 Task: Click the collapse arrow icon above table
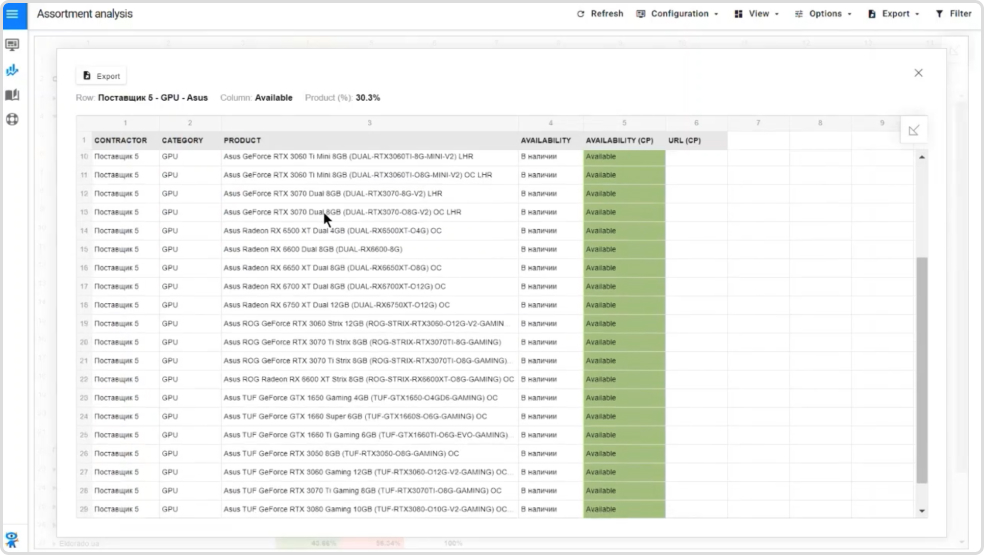pos(914,131)
